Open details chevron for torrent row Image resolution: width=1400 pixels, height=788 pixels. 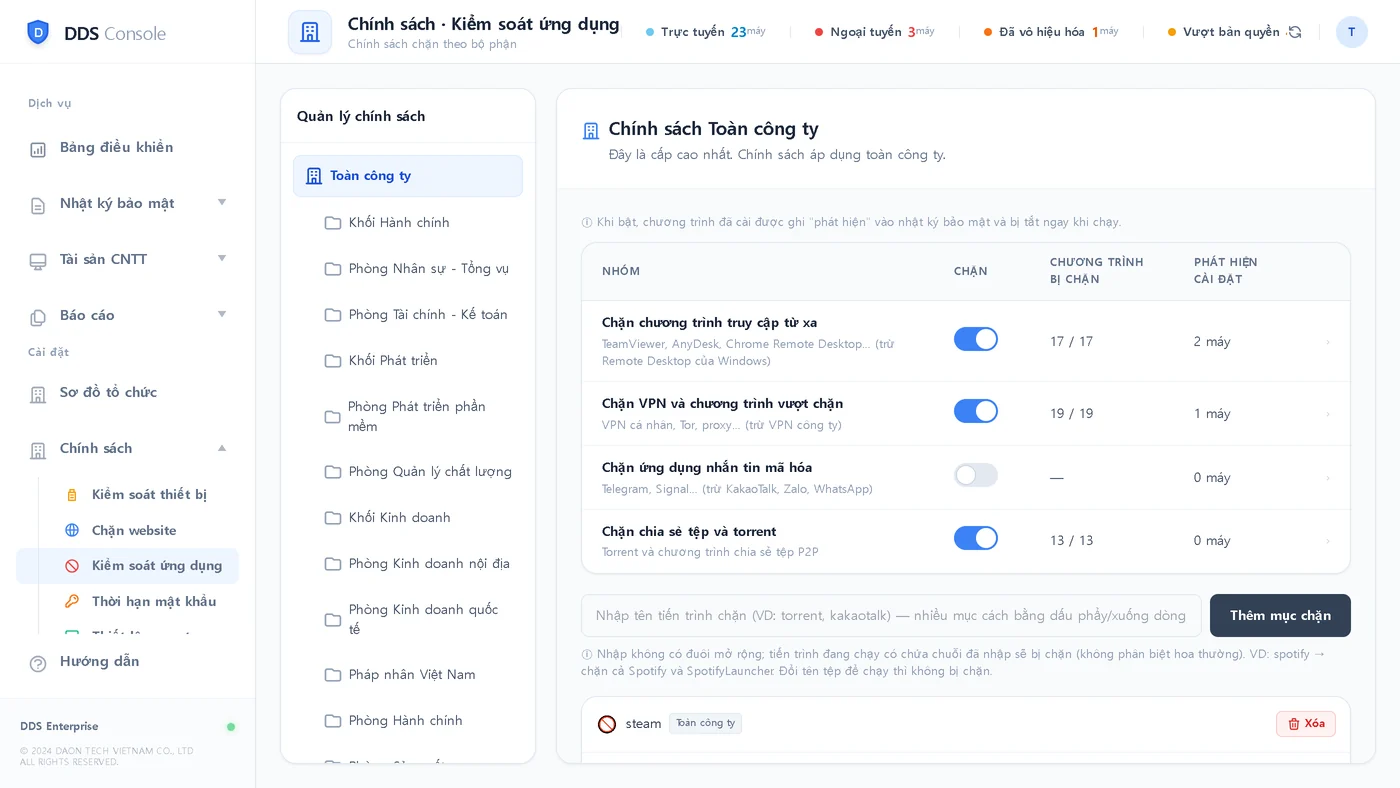[1328, 541]
